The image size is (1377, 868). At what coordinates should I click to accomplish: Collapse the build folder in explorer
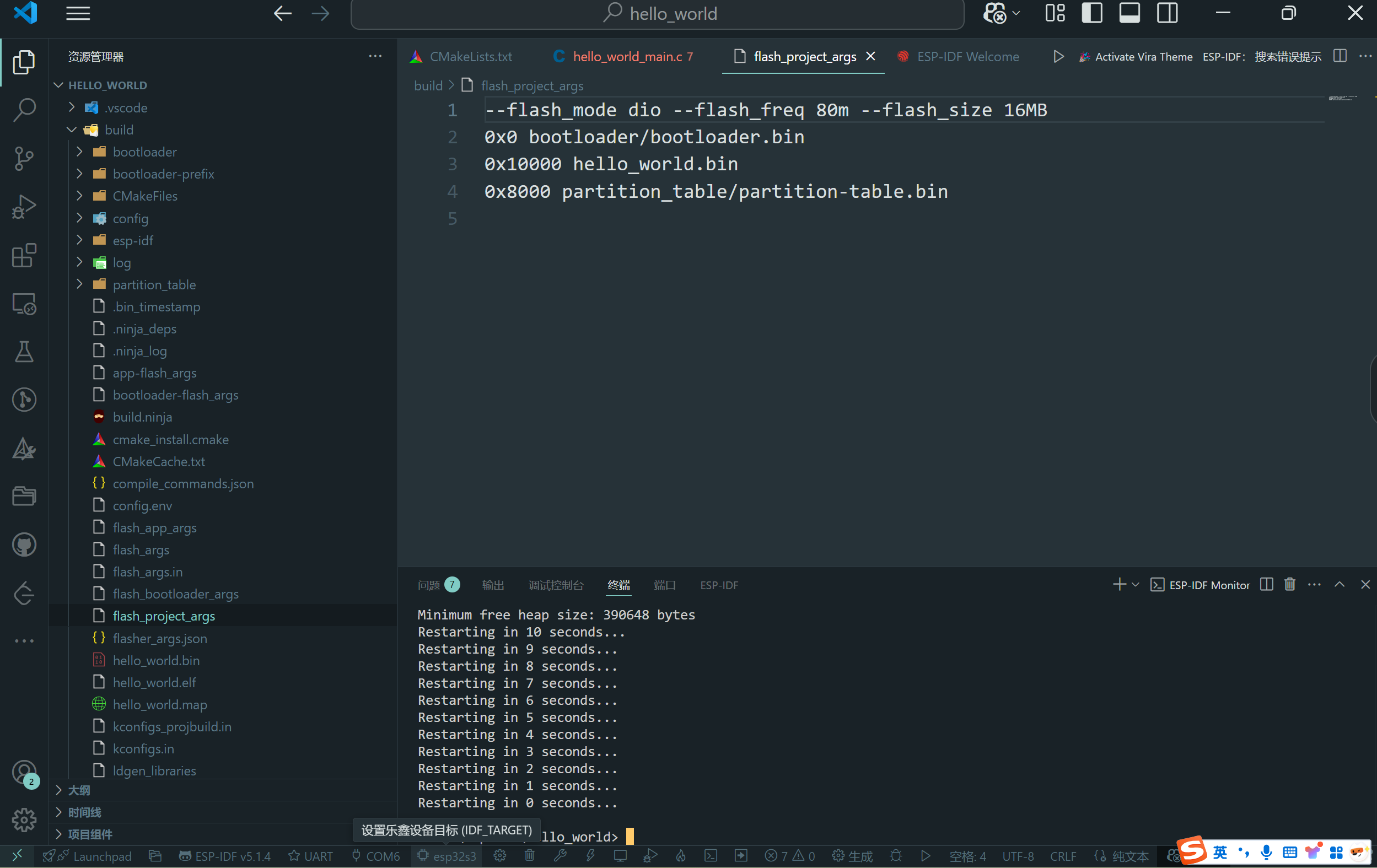coord(72,130)
